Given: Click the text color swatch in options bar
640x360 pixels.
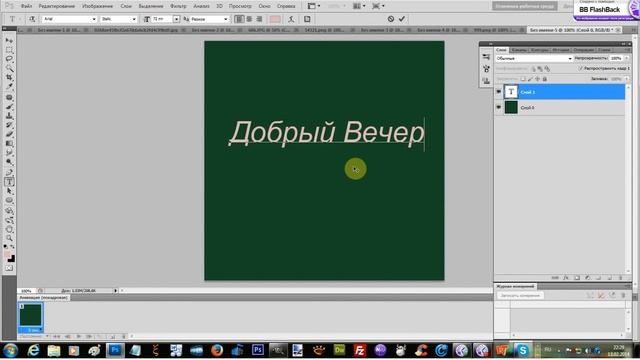Looking at the screenshot, I should pyautogui.click(x=275, y=19).
